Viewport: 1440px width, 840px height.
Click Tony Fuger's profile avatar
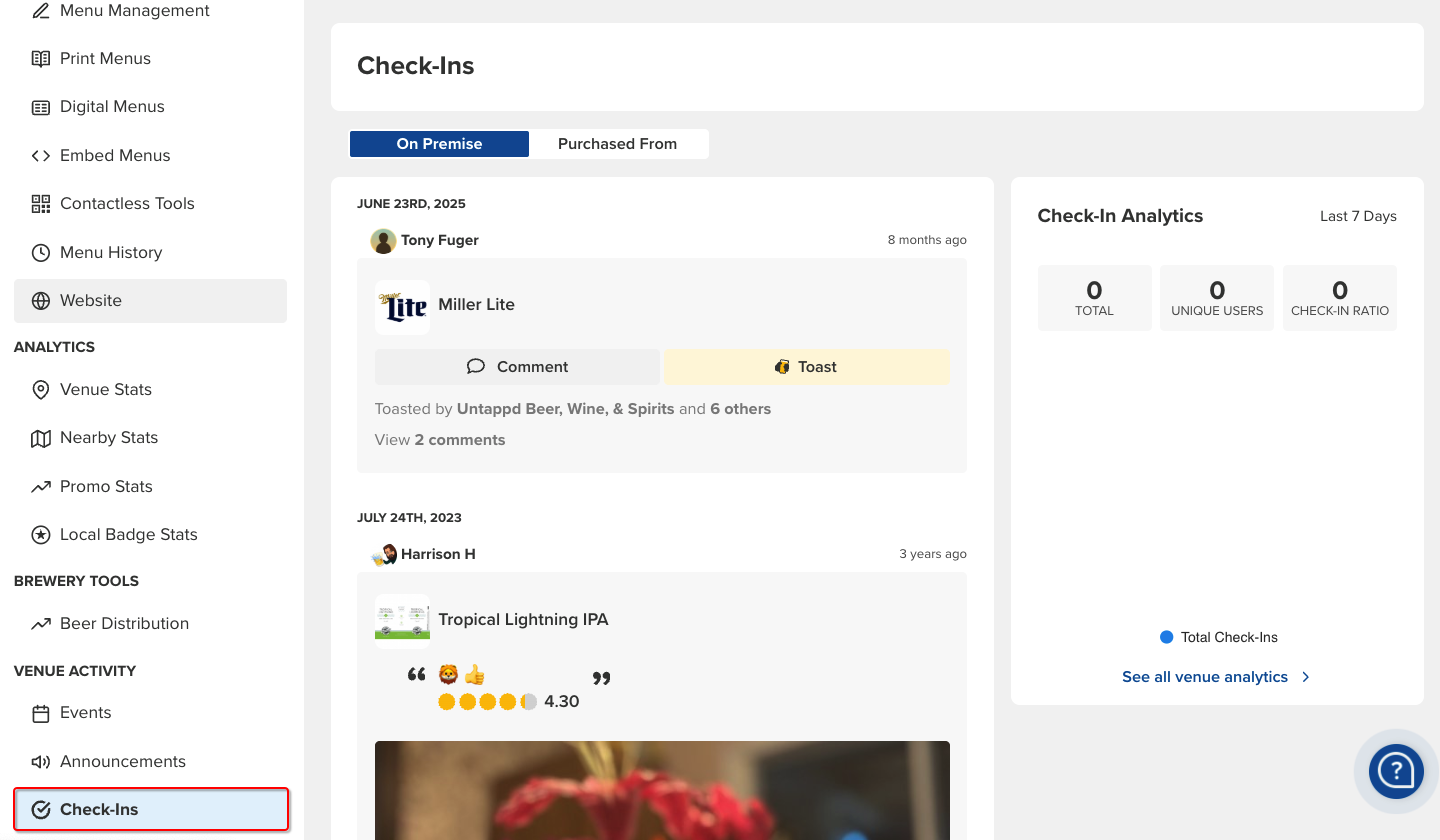pyautogui.click(x=383, y=241)
